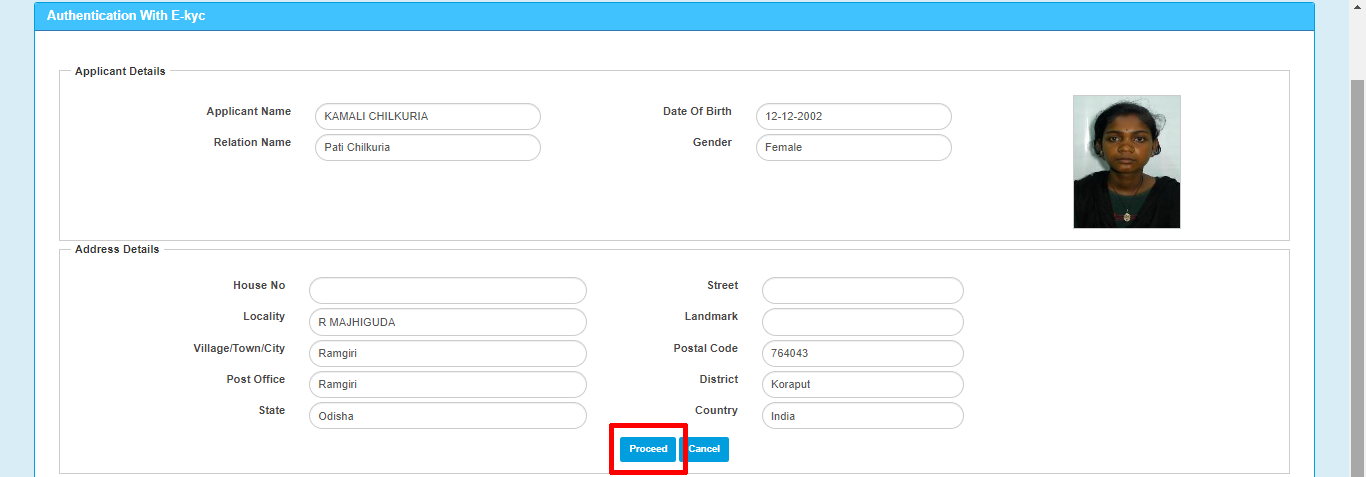Viewport: 1366px width, 477px height.
Task: Click the Address Details section label
Action: point(117,249)
